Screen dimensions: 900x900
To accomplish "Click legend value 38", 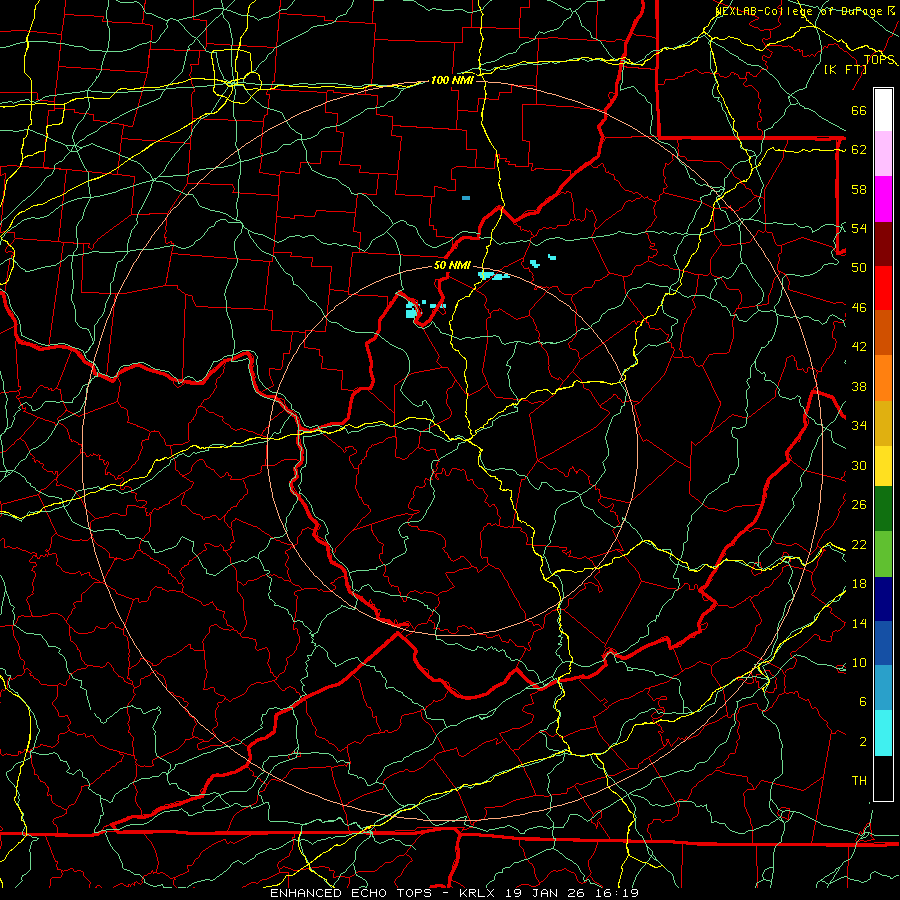I will point(859,386).
